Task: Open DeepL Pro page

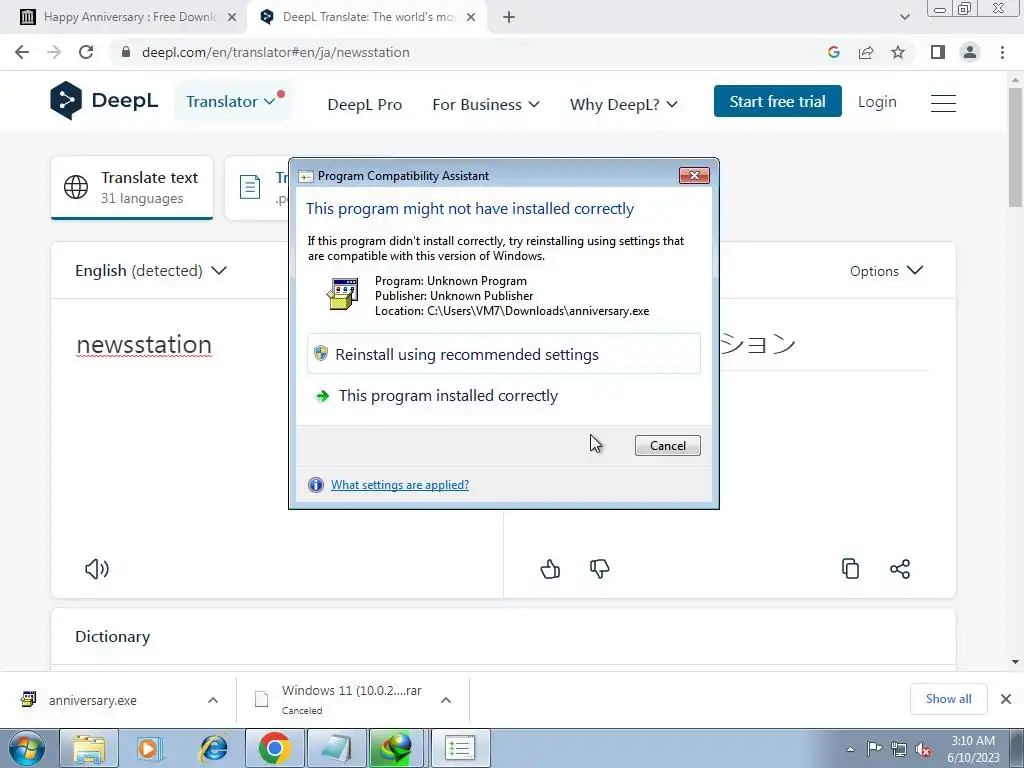Action: click(x=364, y=104)
